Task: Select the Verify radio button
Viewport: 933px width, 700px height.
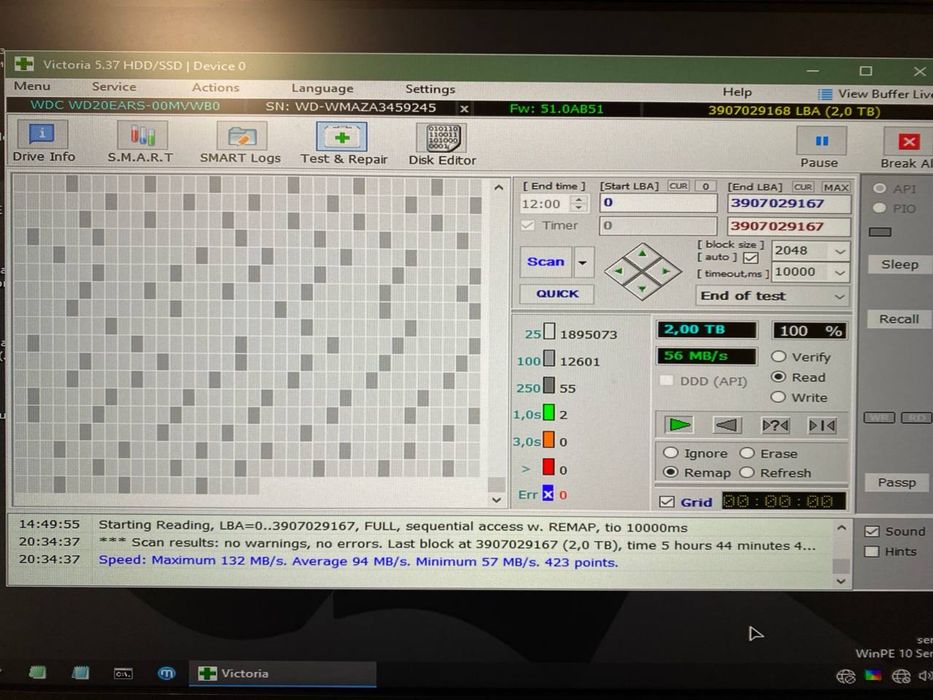Action: tap(778, 357)
